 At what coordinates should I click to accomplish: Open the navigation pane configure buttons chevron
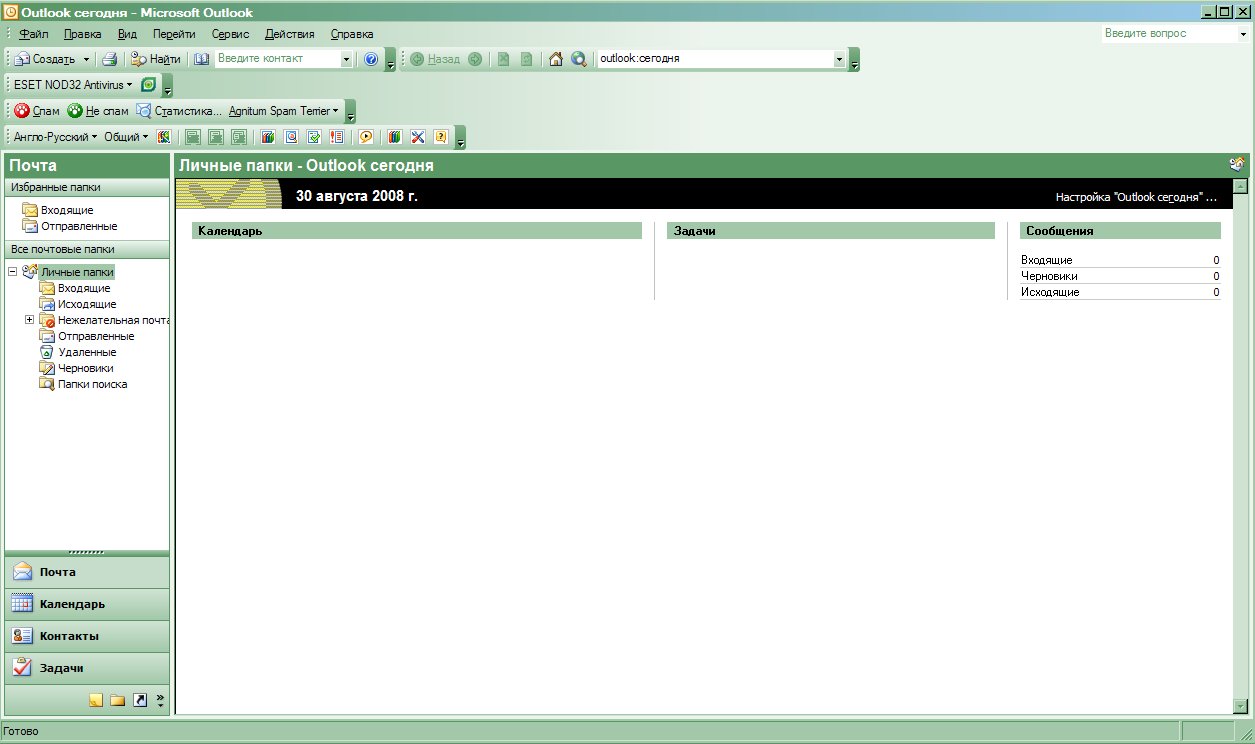160,700
